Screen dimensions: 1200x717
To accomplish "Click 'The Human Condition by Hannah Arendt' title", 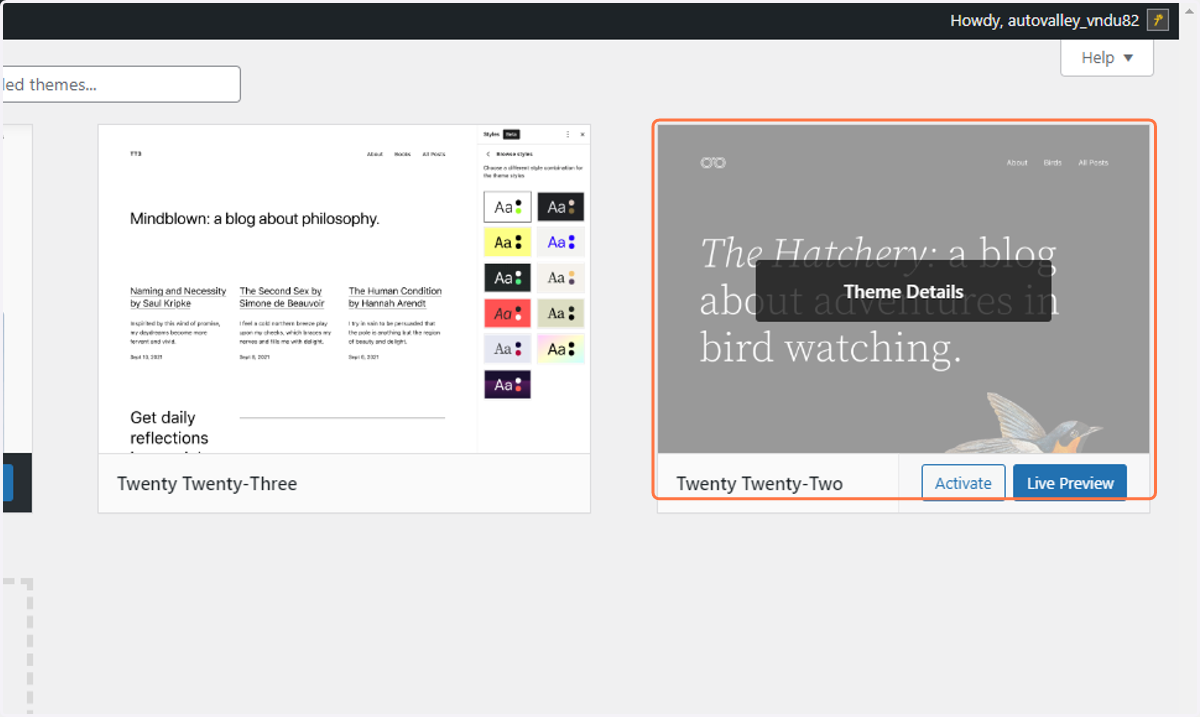I will coord(395,297).
